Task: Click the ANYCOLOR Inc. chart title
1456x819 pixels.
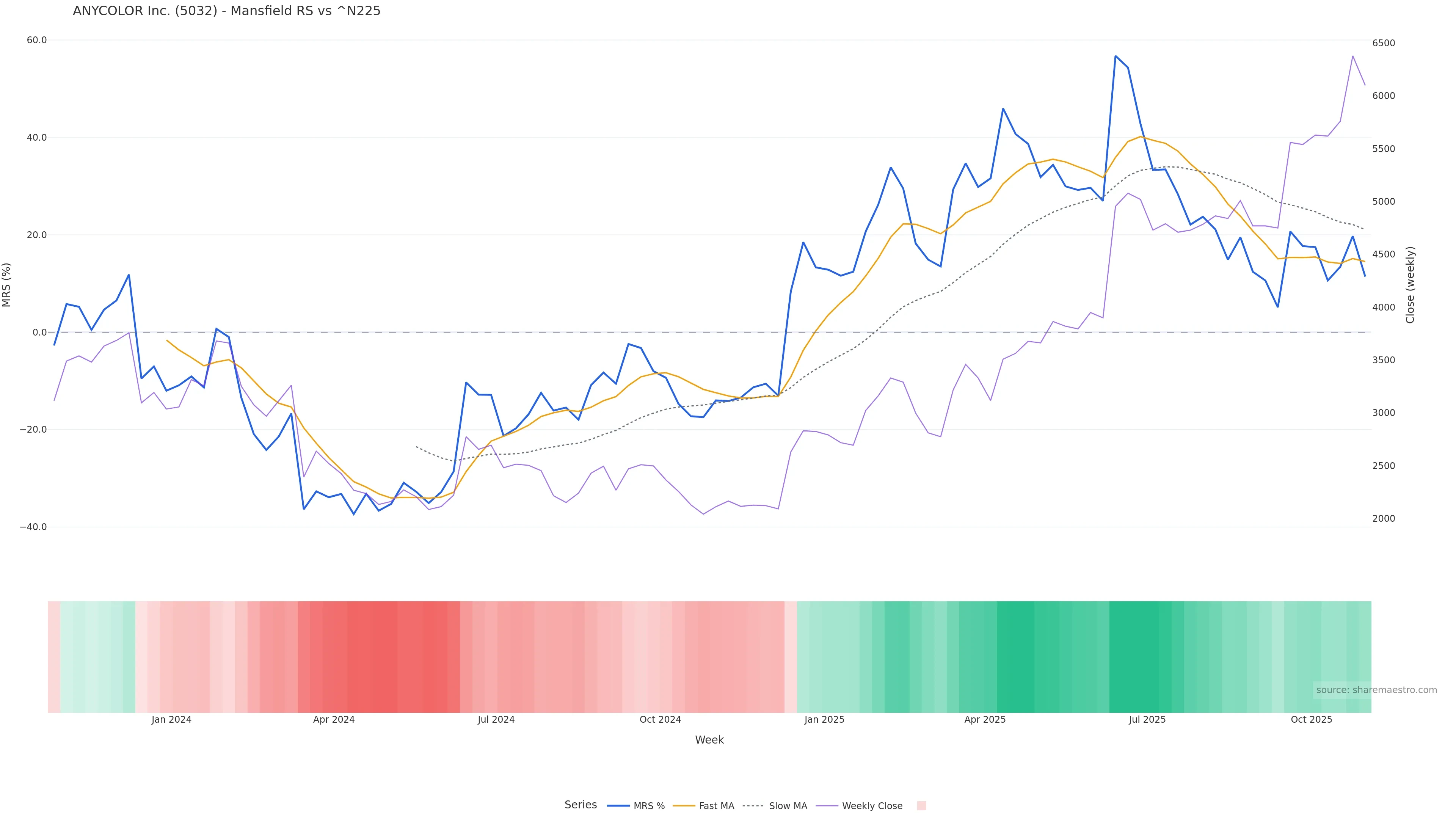Action: [227, 11]
